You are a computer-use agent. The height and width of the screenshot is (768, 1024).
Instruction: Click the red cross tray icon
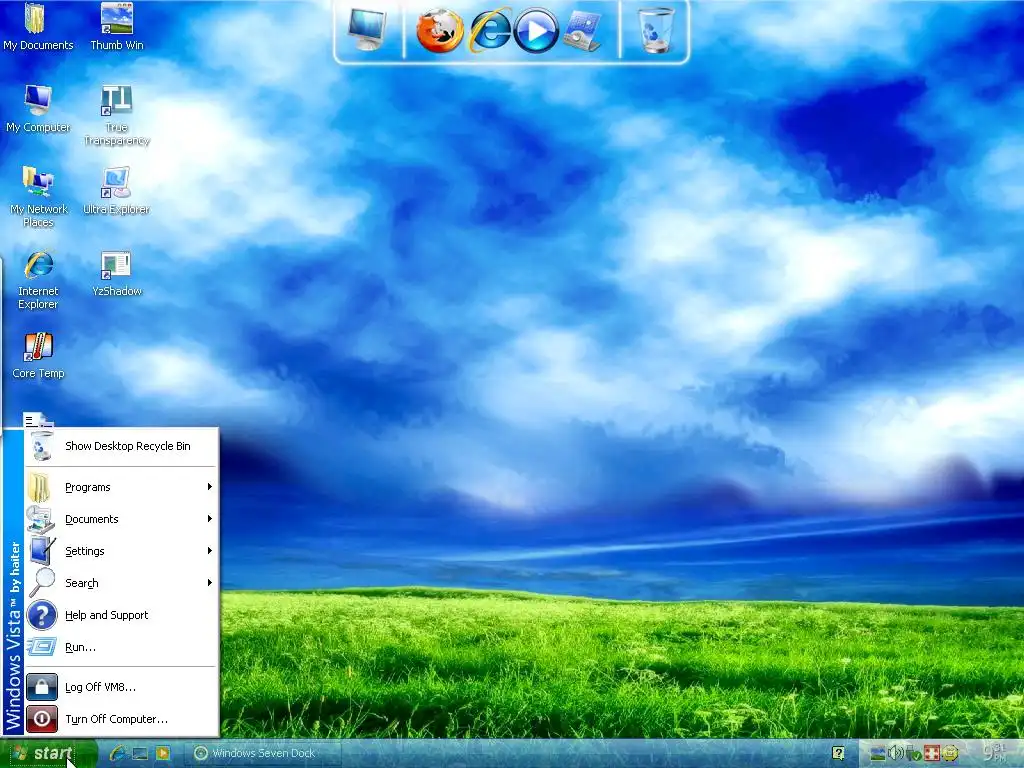[x=932, y=754]
